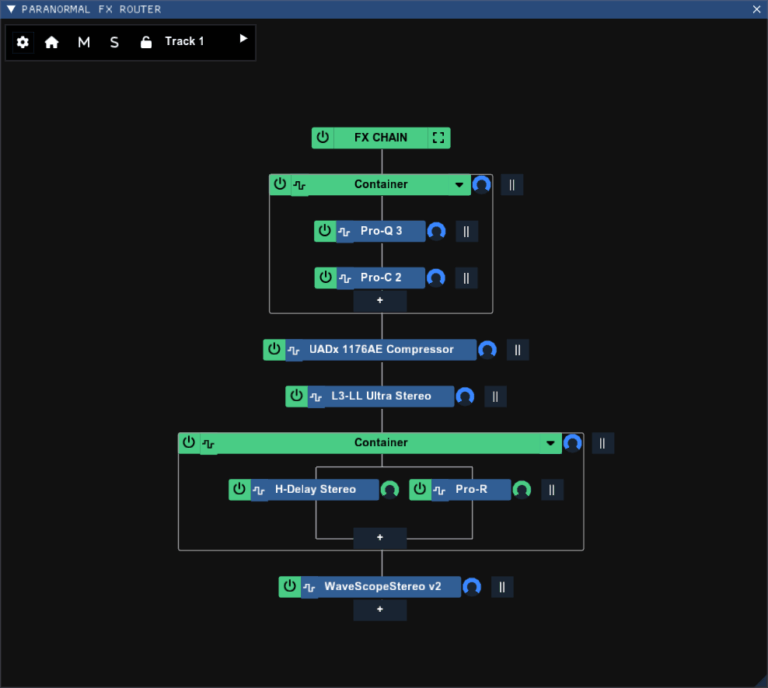Viewport: 768px width, 688px height.
Task: Bypass Pro-Q 3 with its power button
Action: [324, 231]
